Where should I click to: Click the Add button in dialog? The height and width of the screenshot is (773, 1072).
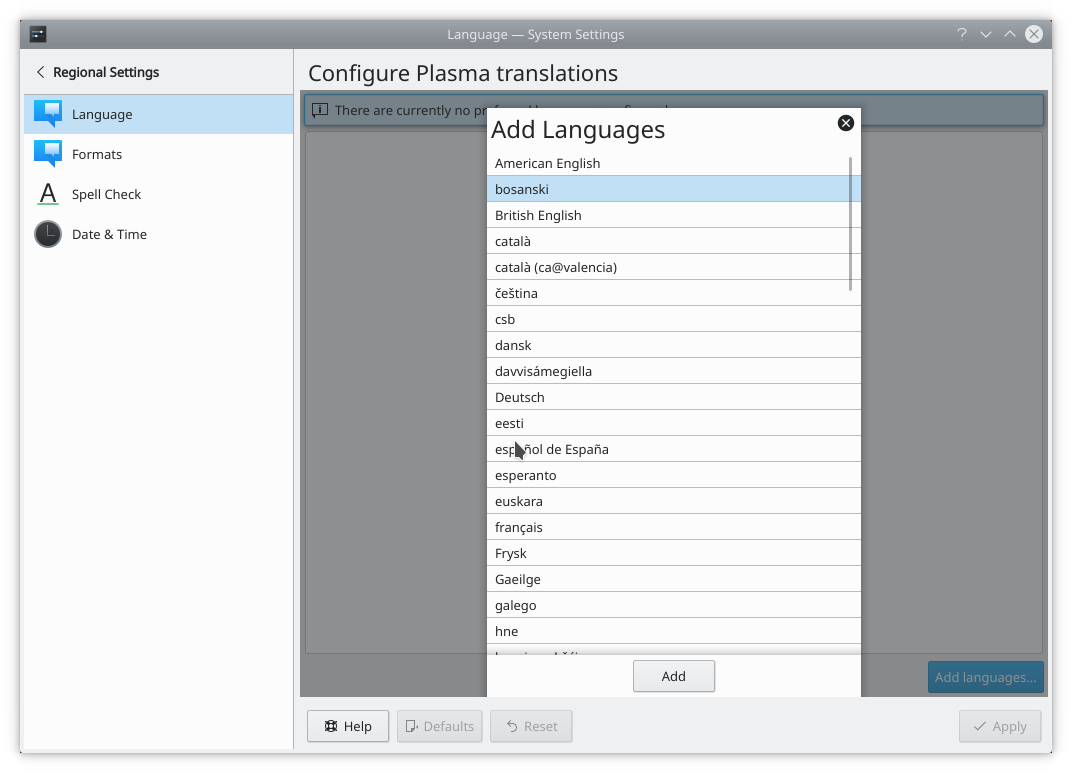(x=673, y=676)
